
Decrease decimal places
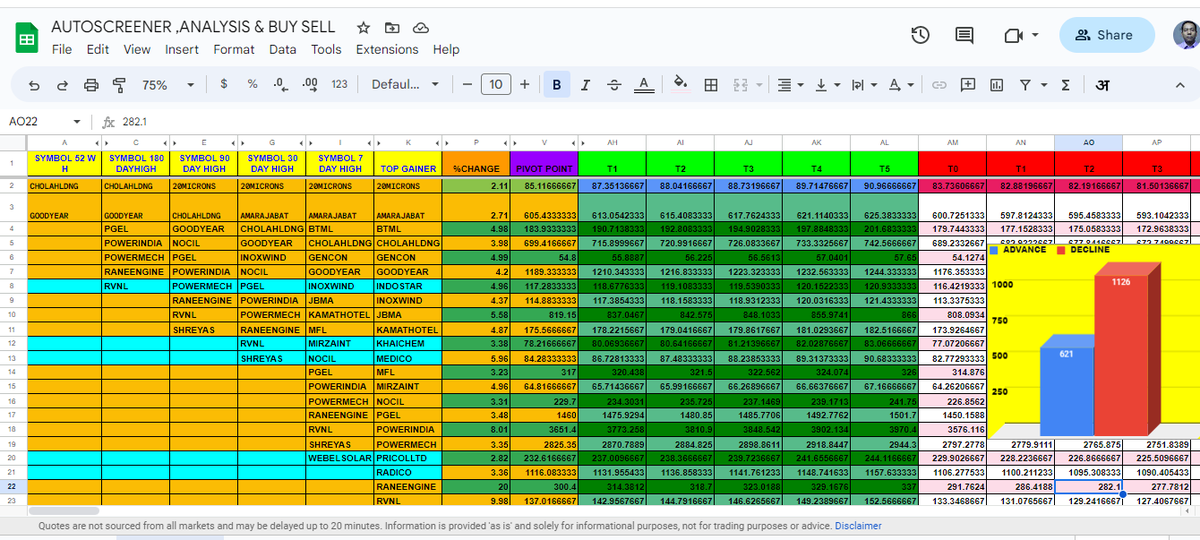(x=281, y=85)
